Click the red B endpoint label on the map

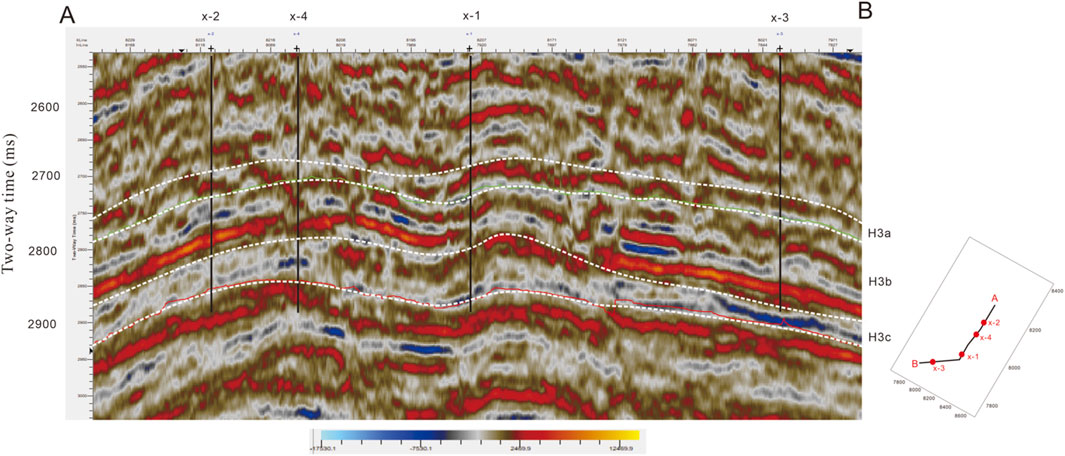point(915,364)
